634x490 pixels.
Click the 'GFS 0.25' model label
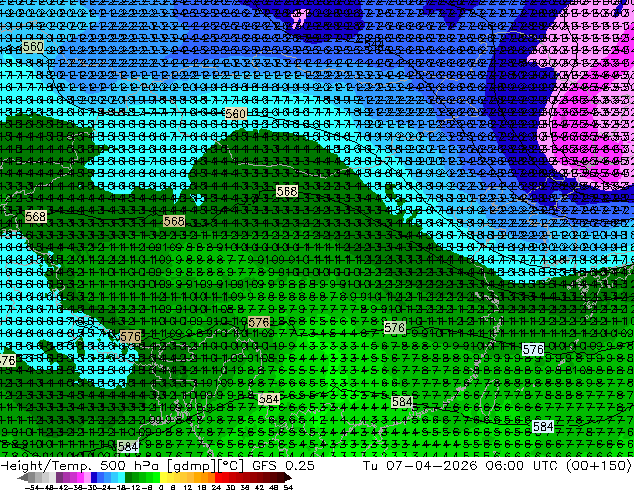283,465
